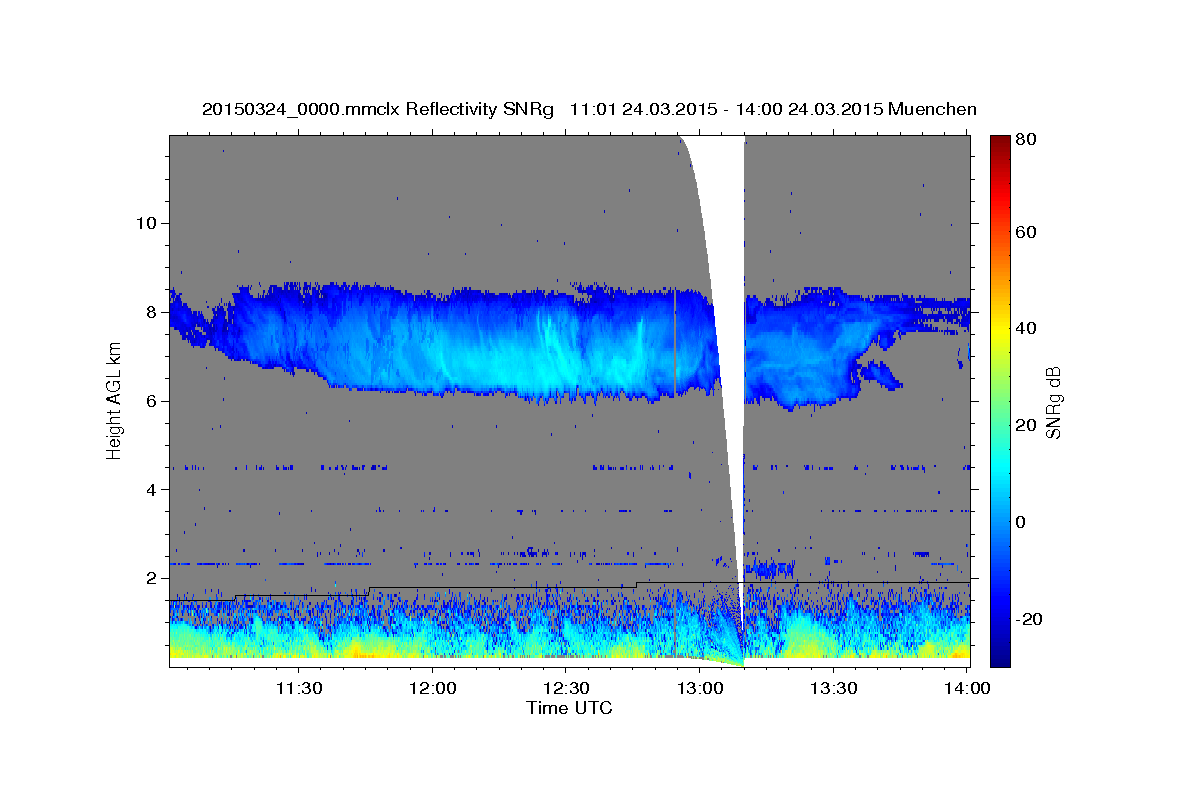Click the 'Time UTC' axis label

click(569, 708)
